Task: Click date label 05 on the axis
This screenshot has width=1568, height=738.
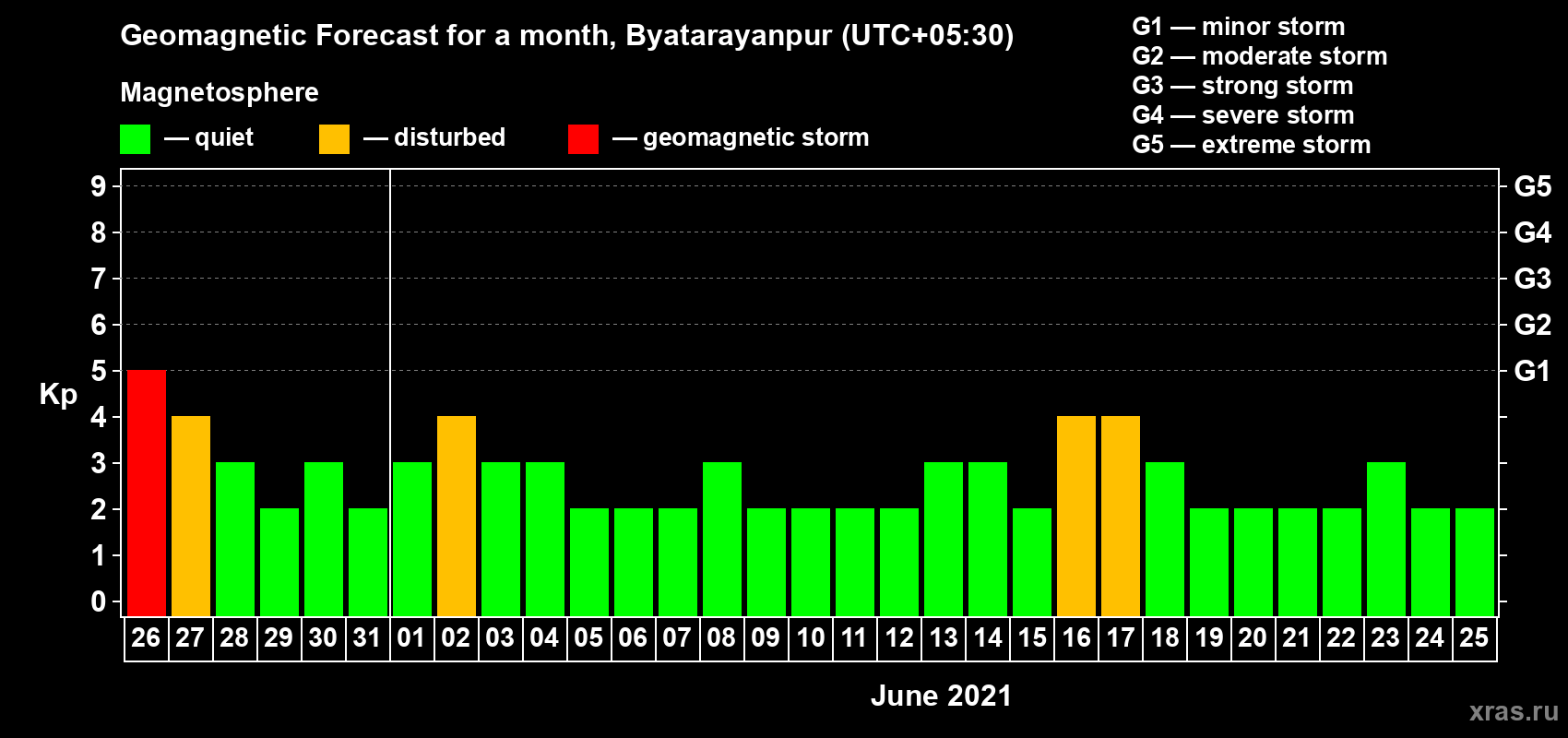Action: 588,637
